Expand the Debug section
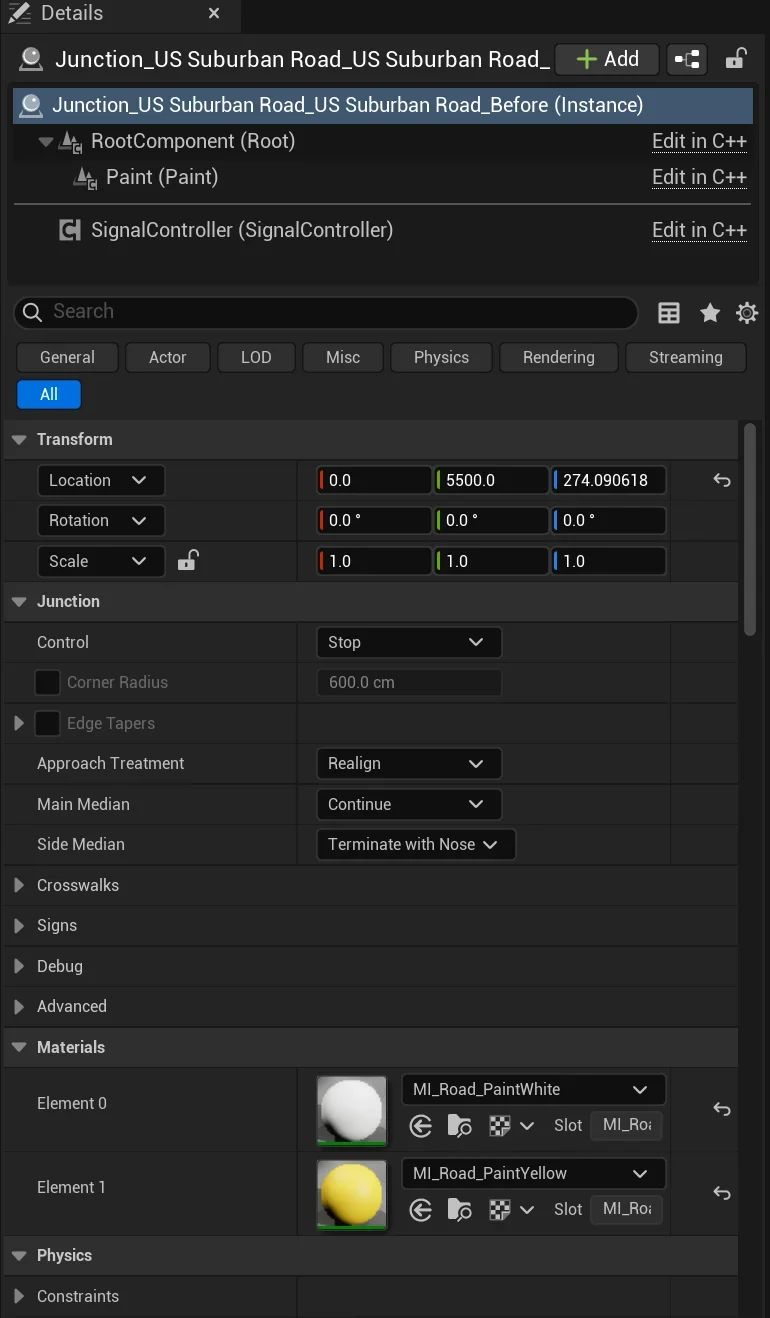The height and width of the screenshot is (1318, 770). (x=18, y=966)
